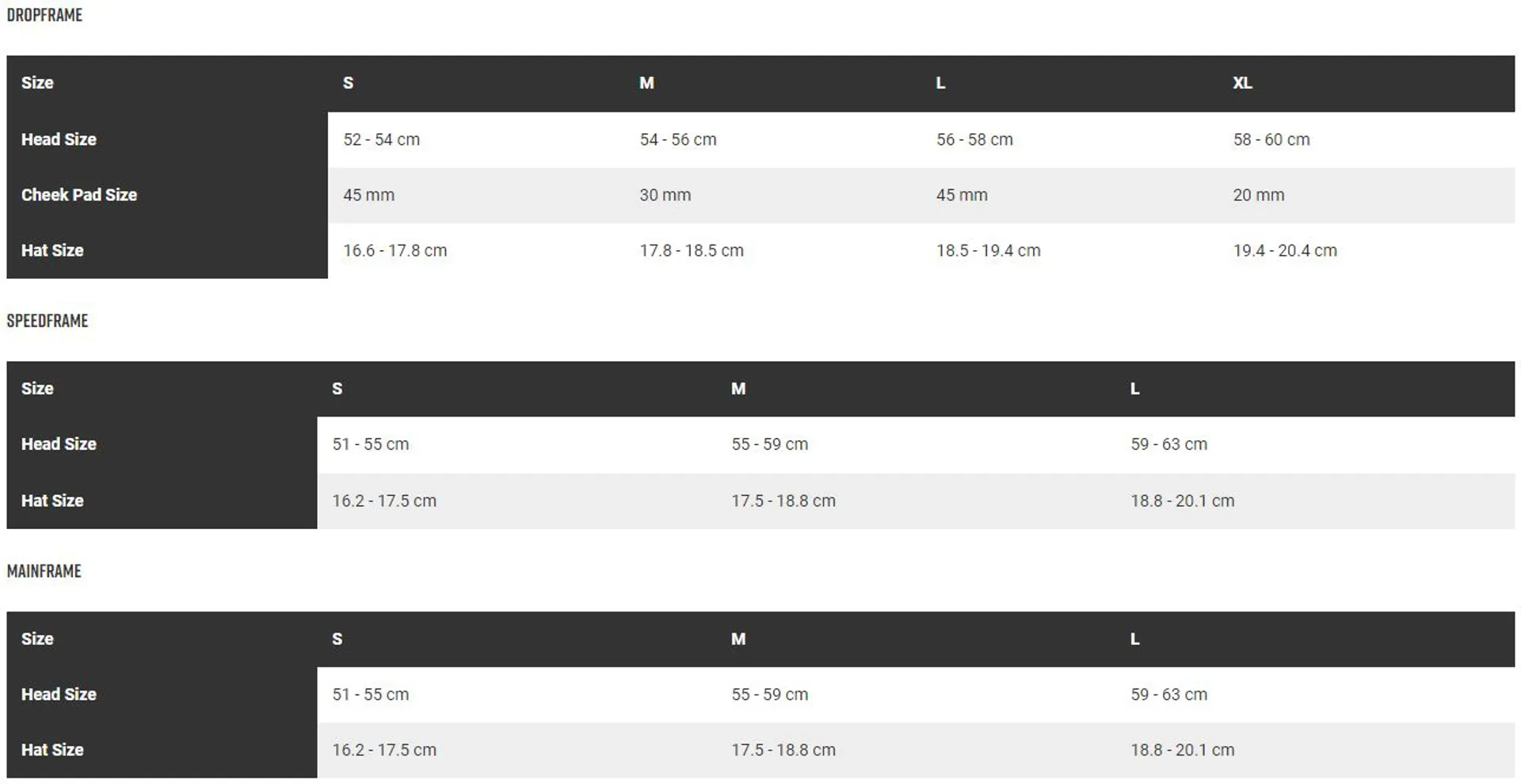Screen dimensions: 1521x784
Task: Click the Dropframe S head size 52 - 54 cm
Action: click(x=382, y=139)
